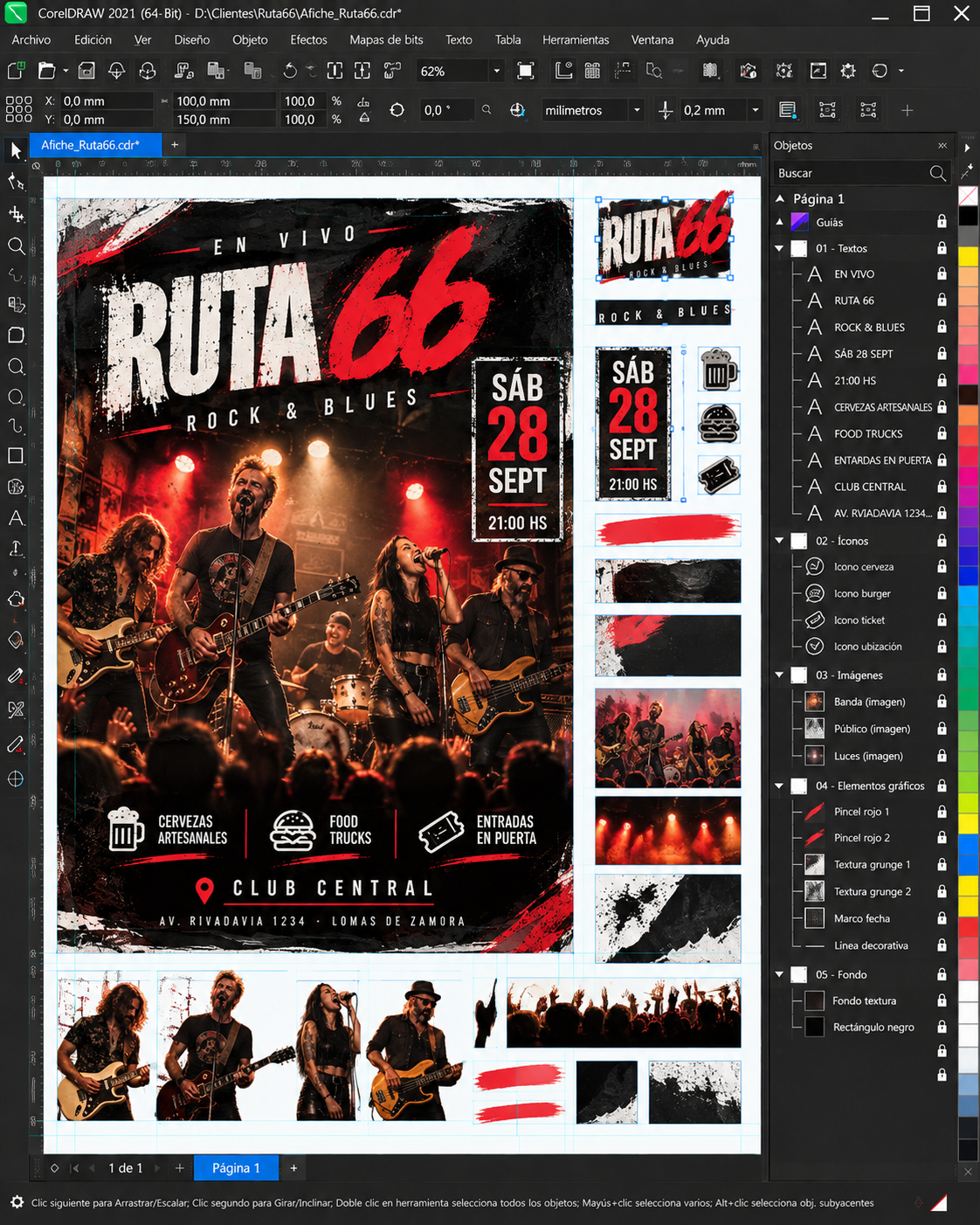Toggle lock on RUTA 66 text object
Screen dimensions: 980x1225
tap(942, 300)
